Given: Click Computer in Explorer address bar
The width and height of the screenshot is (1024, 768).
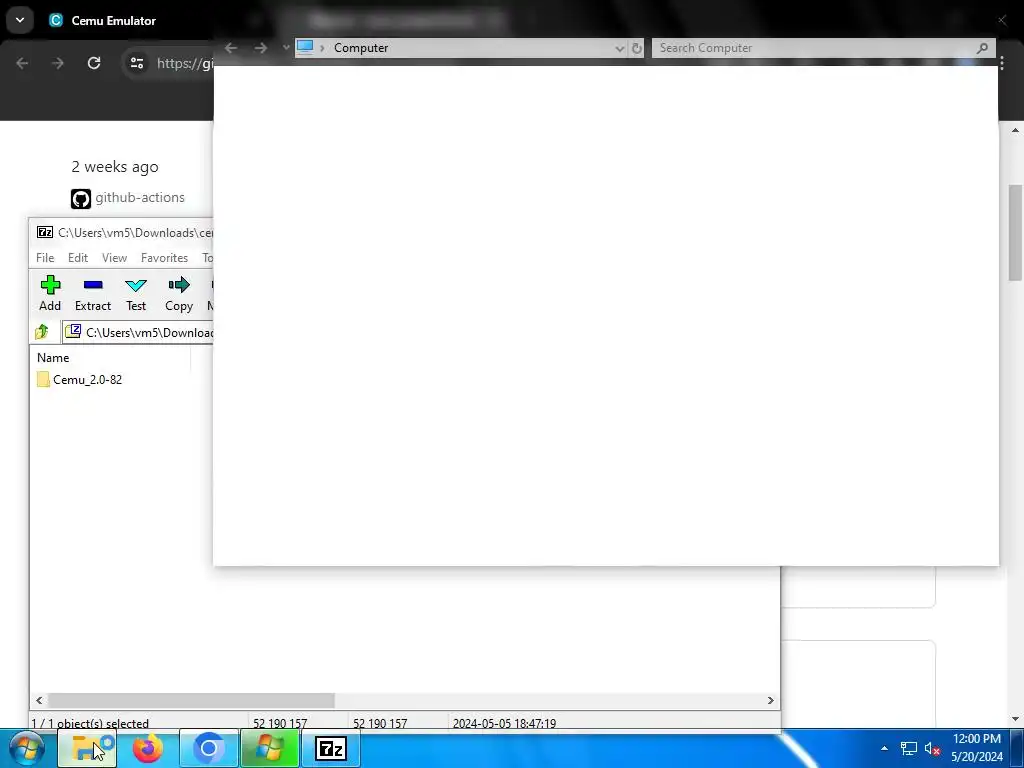Looking at the screenshot, I should point(361,48).
